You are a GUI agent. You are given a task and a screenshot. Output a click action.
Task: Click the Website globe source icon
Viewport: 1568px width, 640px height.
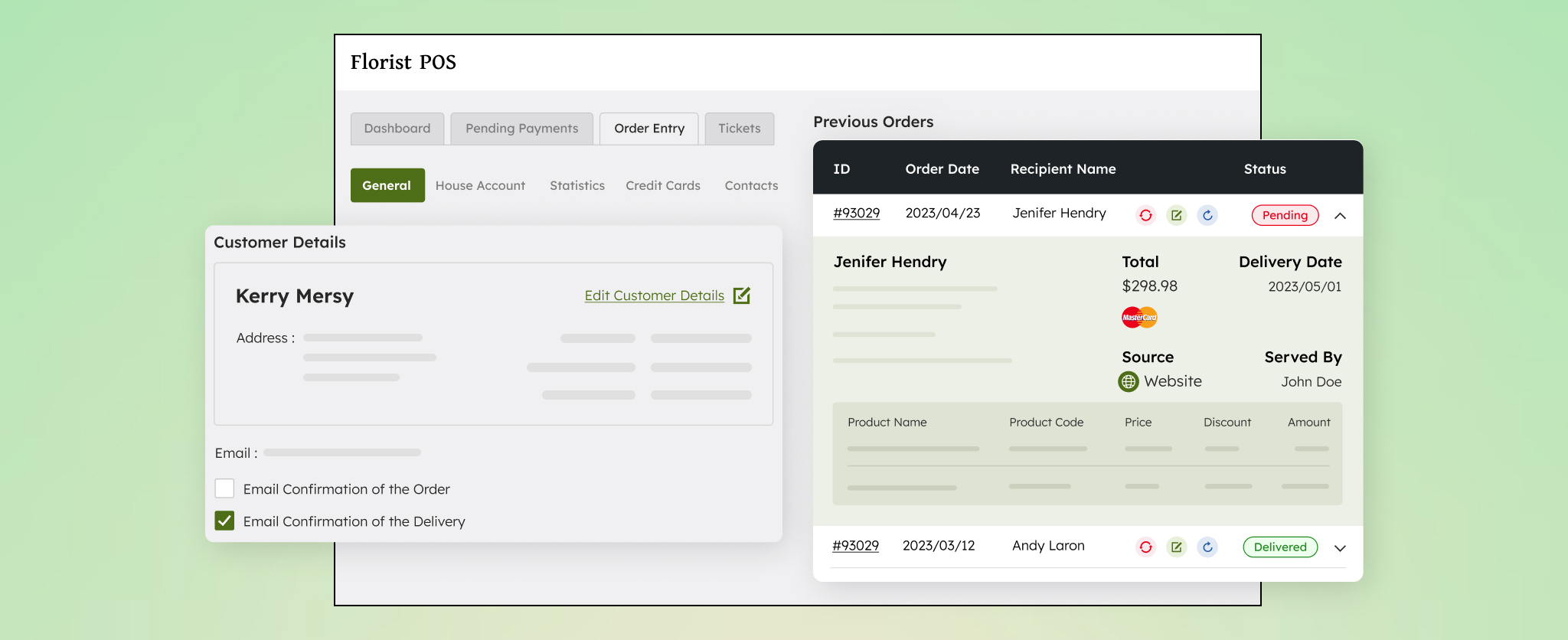(1129, 381)
